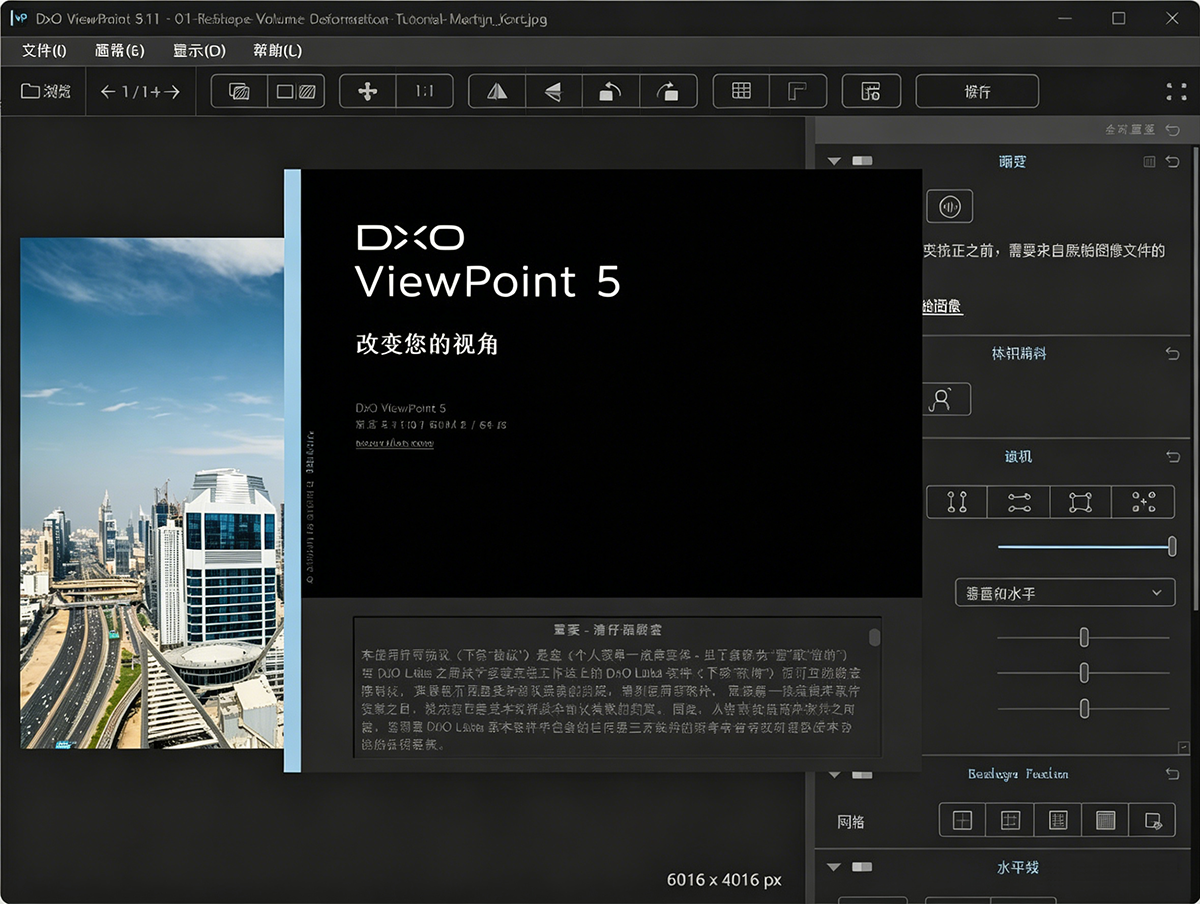Rotate image right (clockwise)

point(667,91)
